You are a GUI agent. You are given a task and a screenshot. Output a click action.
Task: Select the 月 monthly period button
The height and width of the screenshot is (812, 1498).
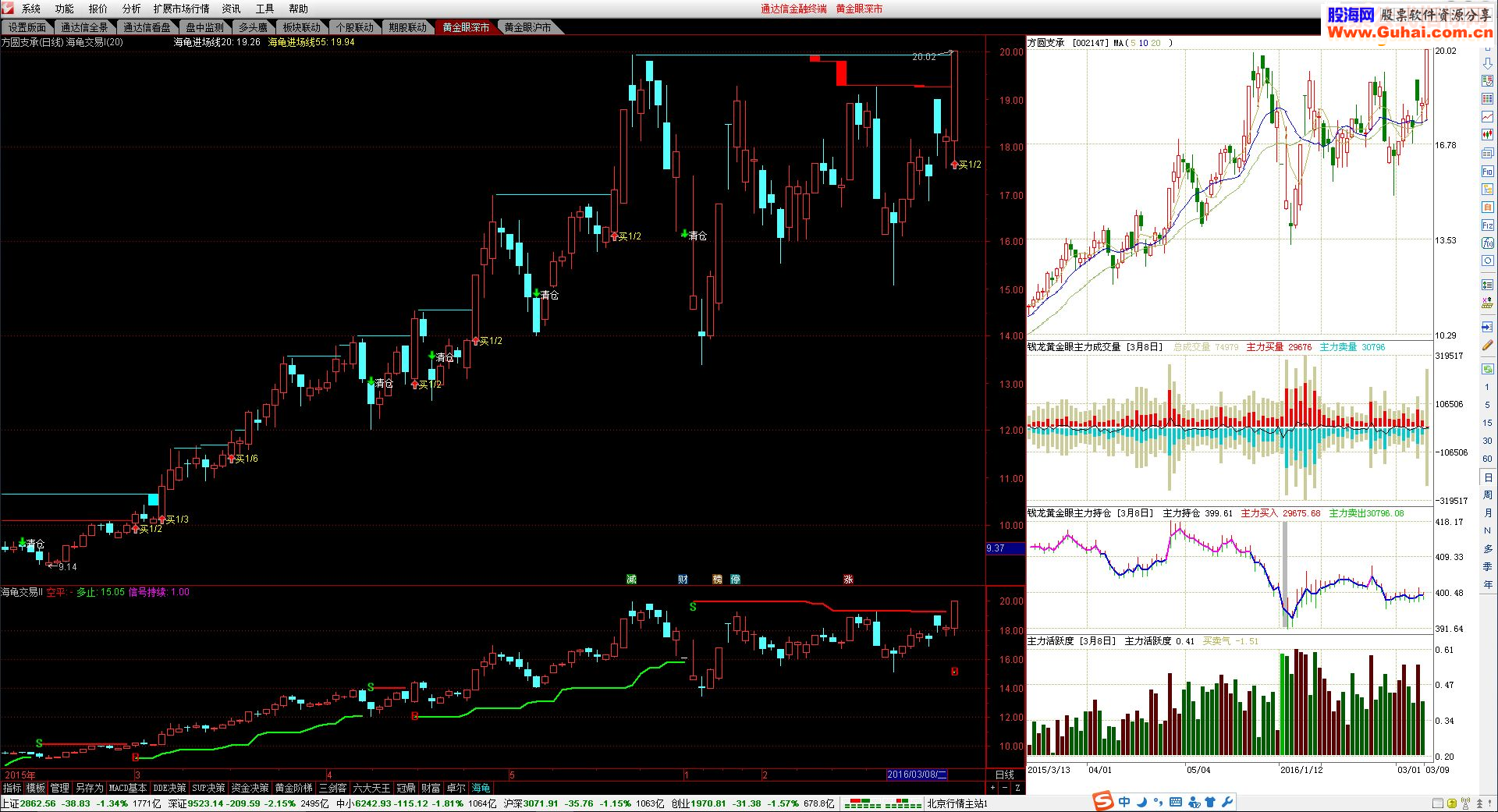pos(1487,513)
